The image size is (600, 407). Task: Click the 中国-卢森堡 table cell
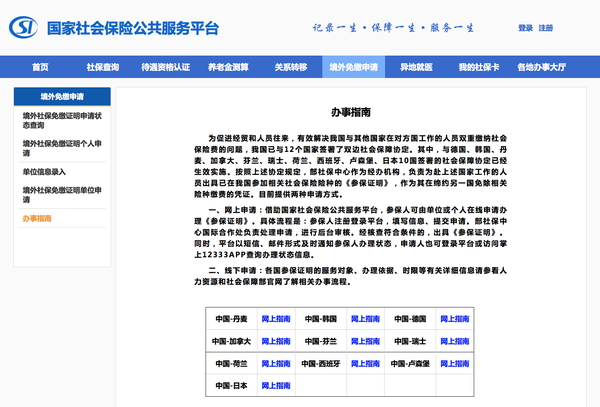pos(410,364)
